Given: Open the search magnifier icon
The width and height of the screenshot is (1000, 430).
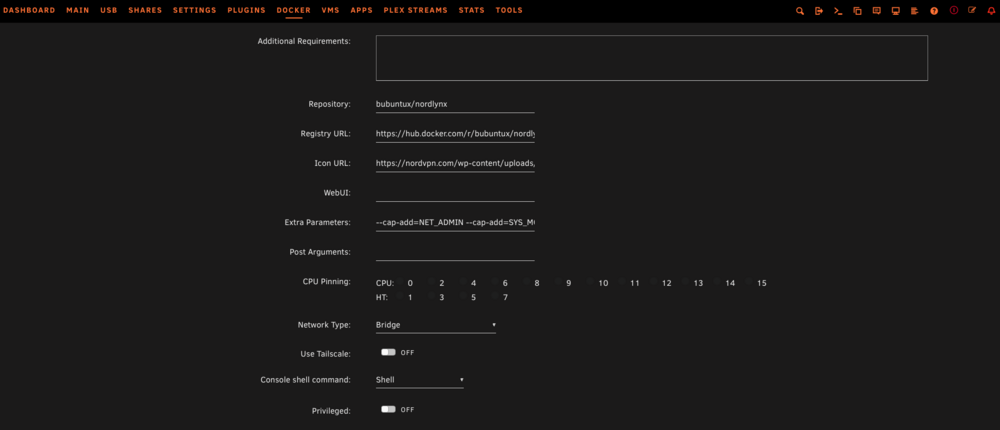Looking at the screenshot, I should click(800, 11).
